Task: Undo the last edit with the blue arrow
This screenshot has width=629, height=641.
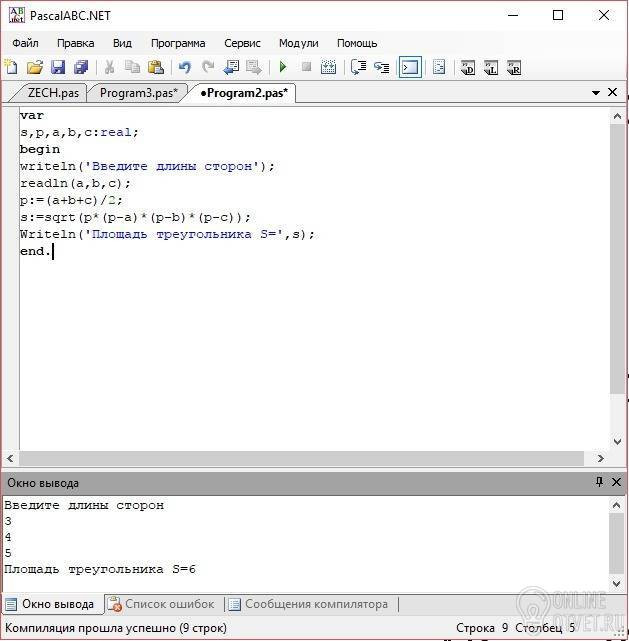Action: (x=185, y=67)
